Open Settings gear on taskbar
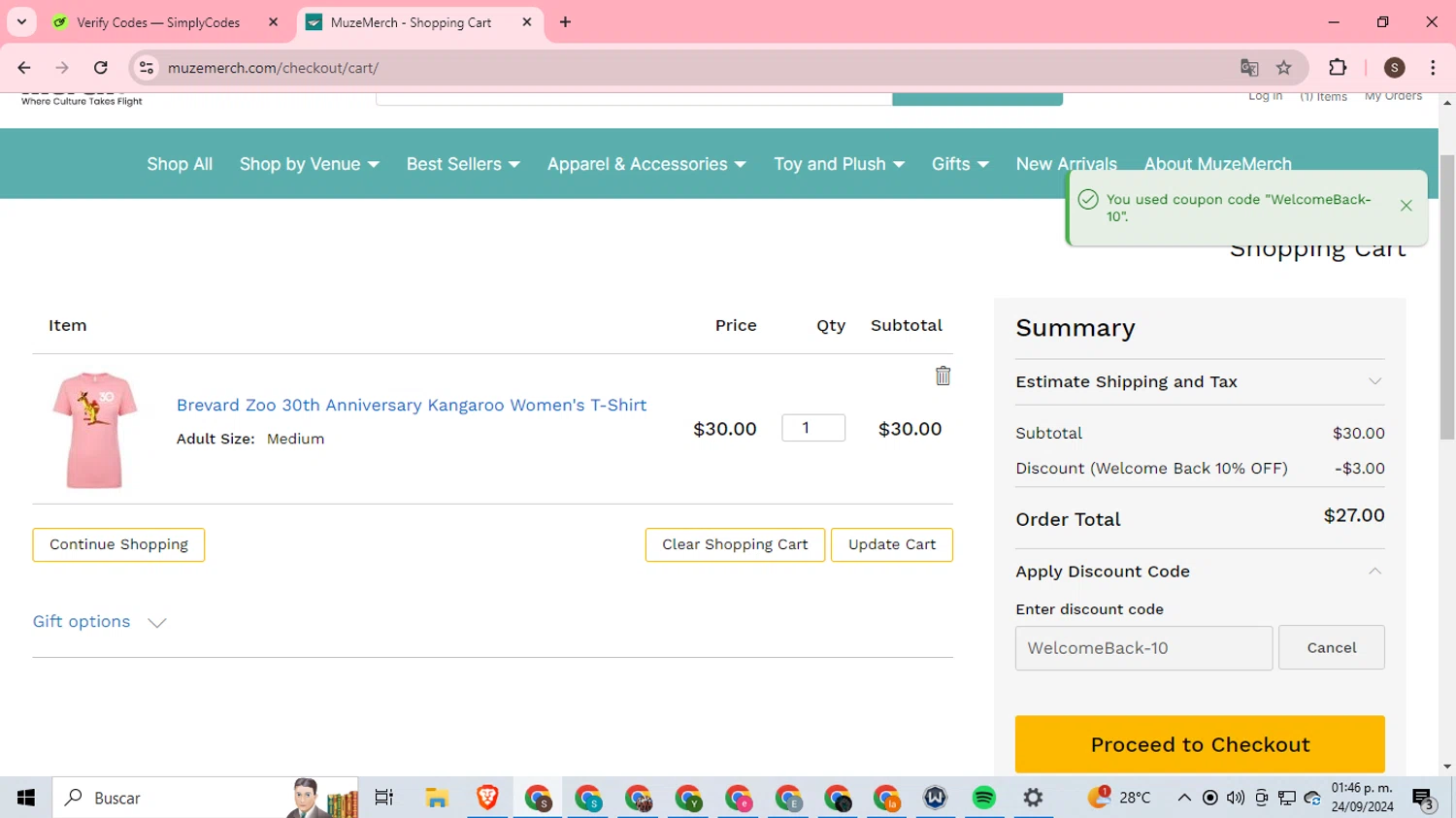Viewport: 1456px width, 818px height. click(x=1033, y=798)
